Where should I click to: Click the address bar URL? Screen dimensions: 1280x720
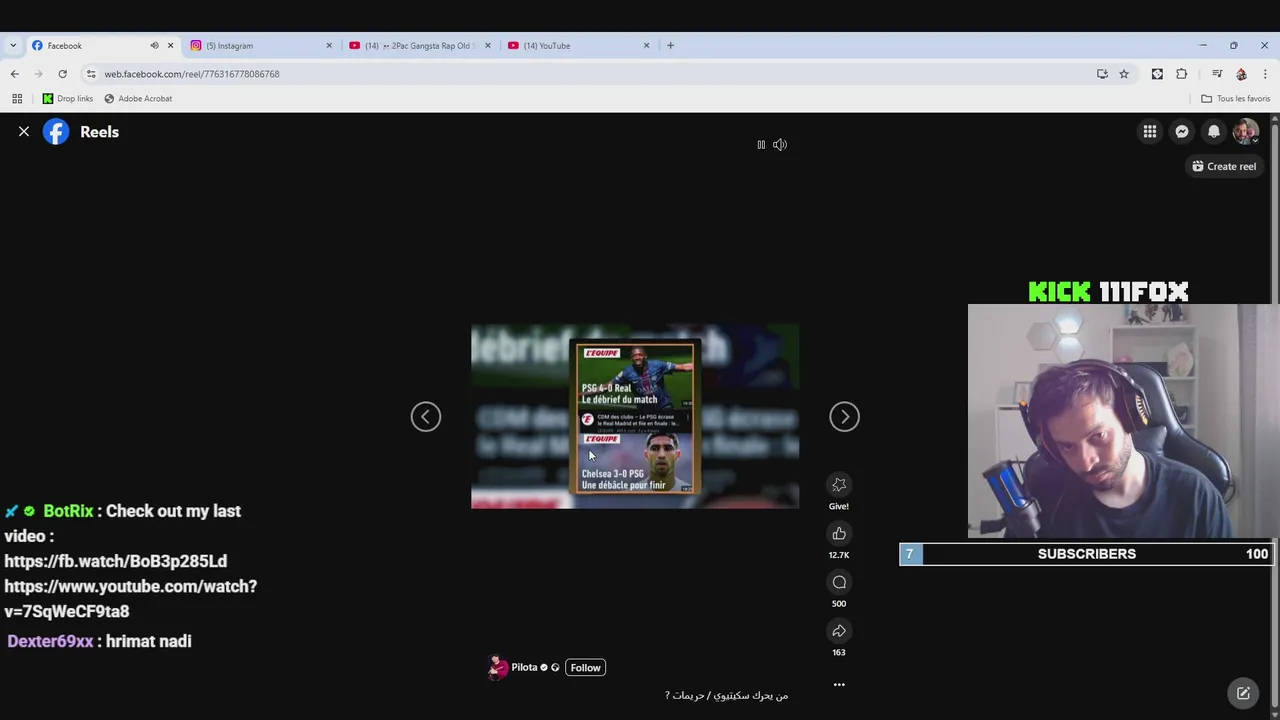[x=192, y=74]
